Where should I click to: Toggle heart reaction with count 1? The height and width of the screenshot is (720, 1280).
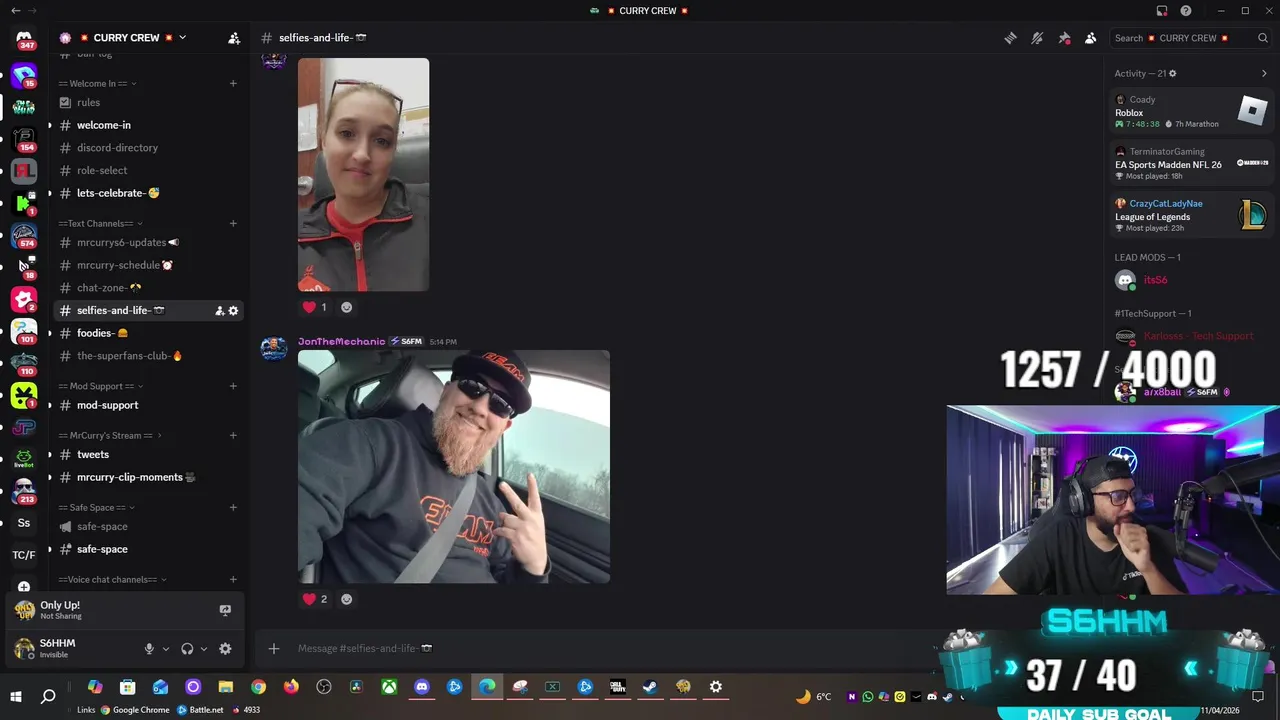[315, 307]
